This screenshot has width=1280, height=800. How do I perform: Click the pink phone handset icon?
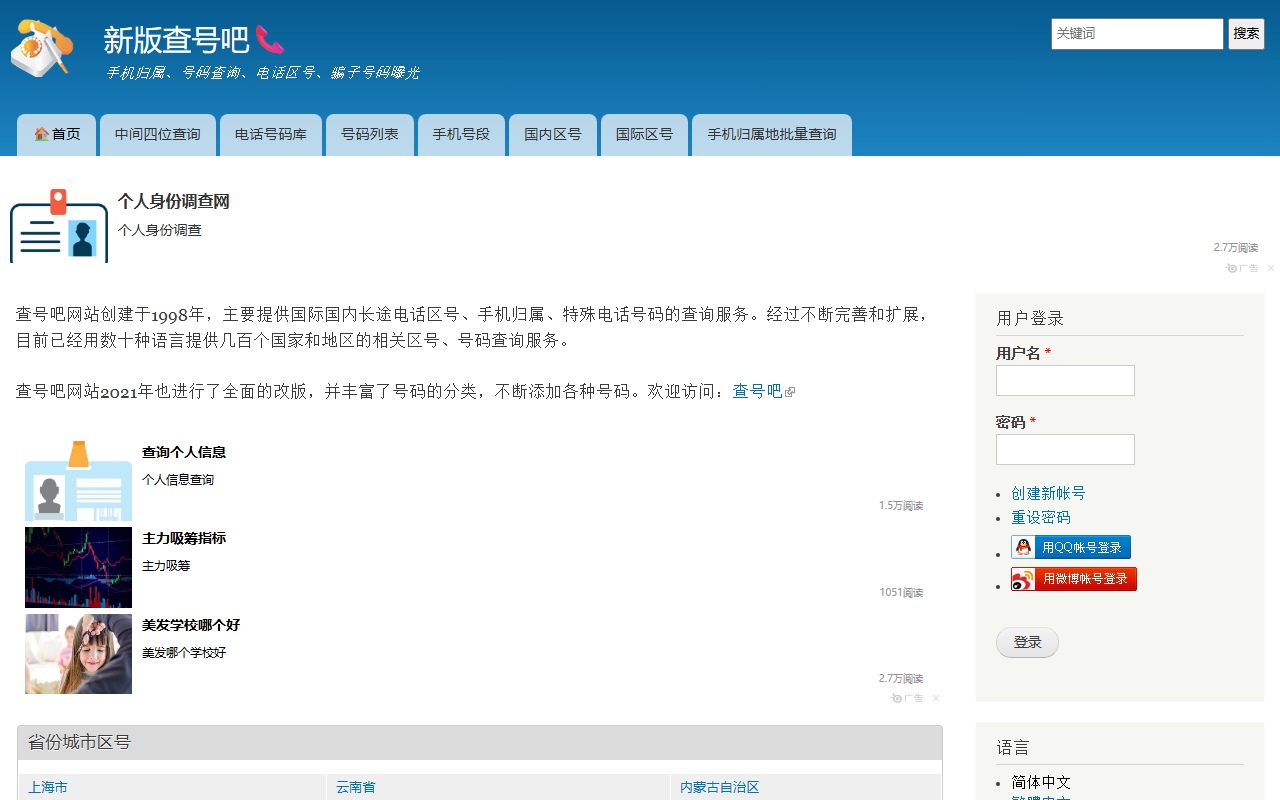(270, 40)
